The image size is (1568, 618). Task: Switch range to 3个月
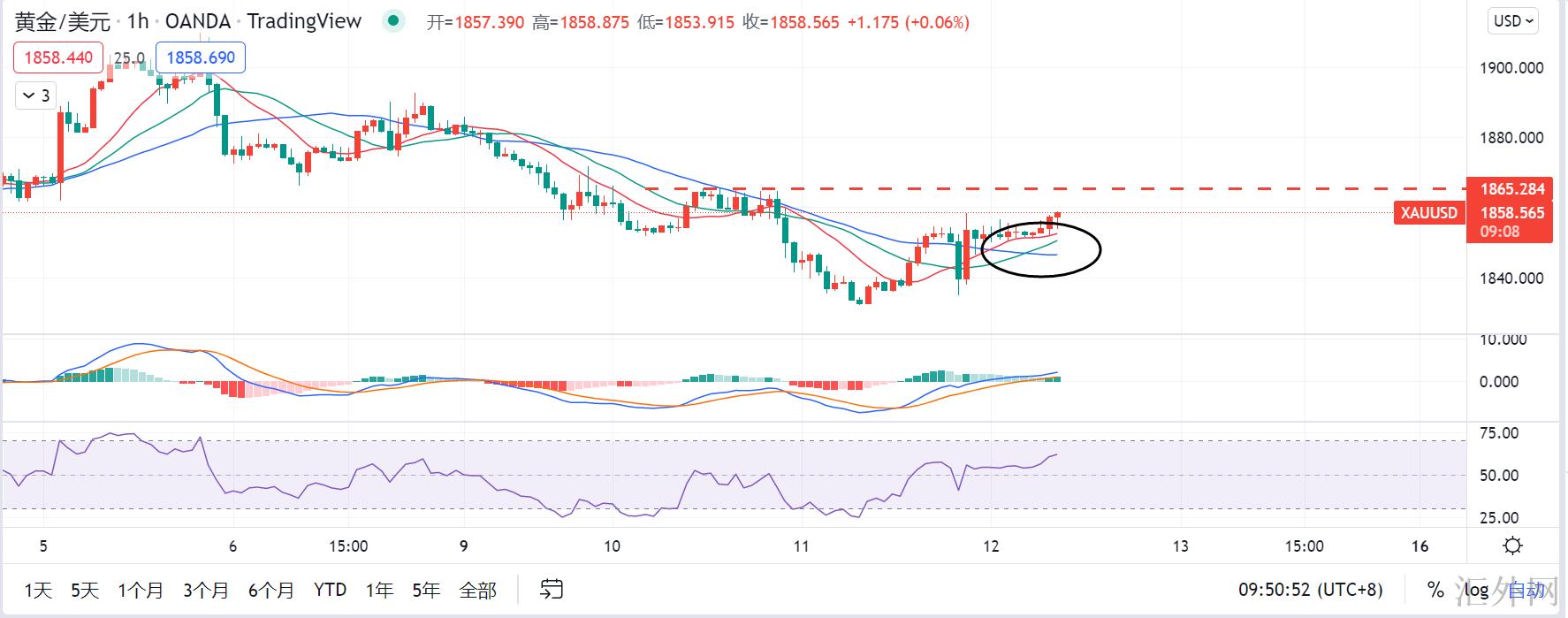pos(206,590)
